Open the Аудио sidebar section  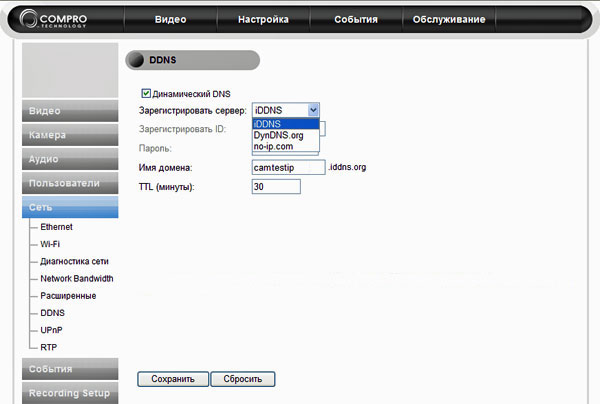(x=70, y=159)
